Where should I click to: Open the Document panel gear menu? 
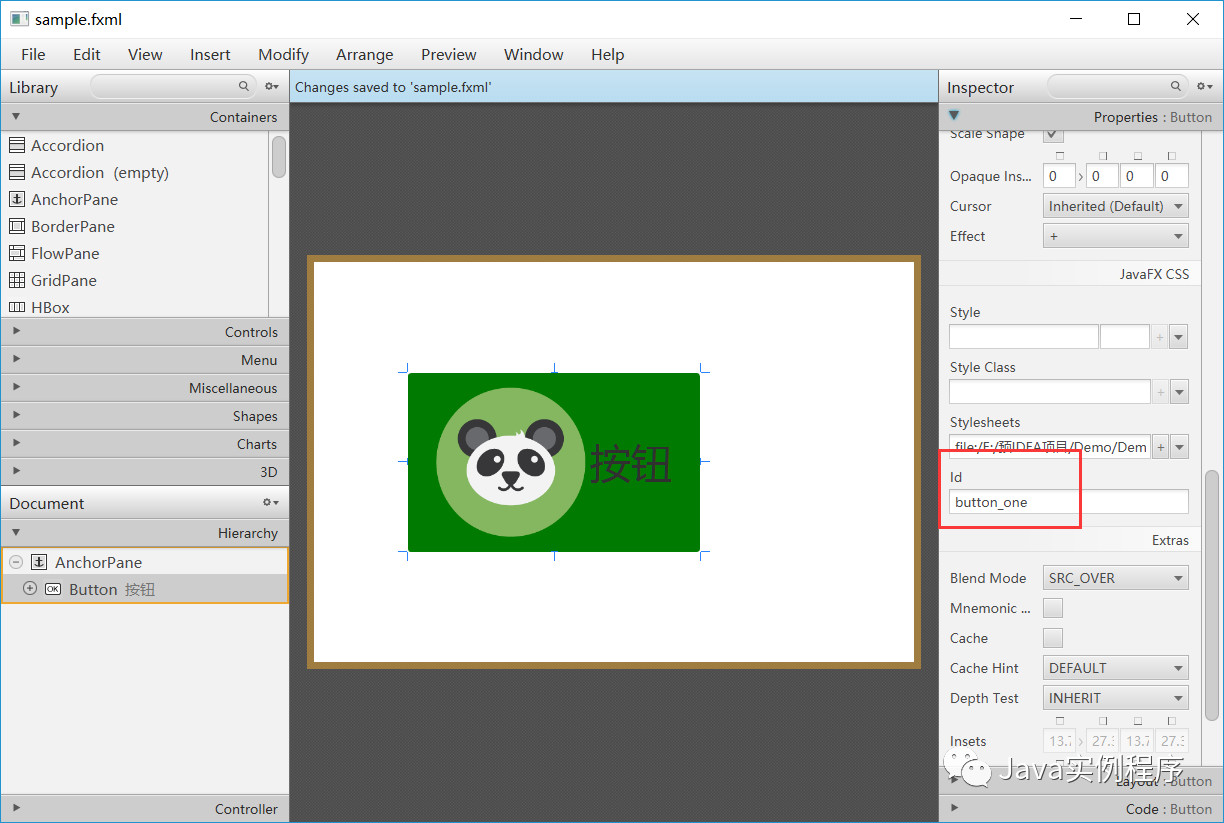click(x=268, y=503)
